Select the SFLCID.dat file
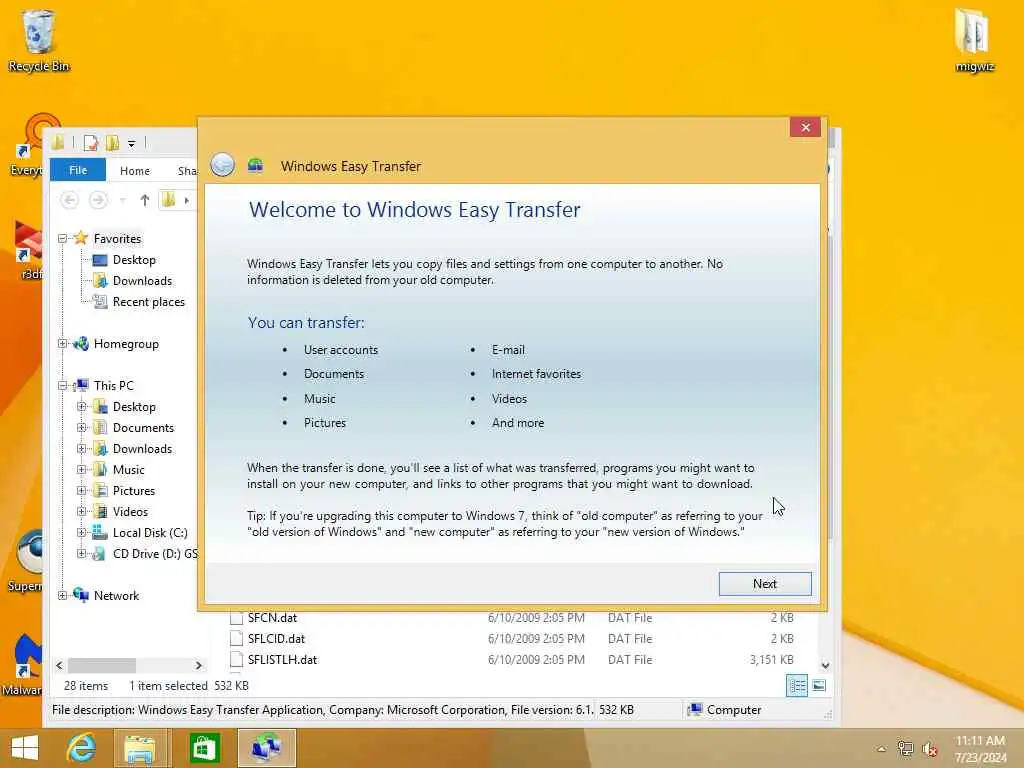Image resolution: width=1024 pixels, height=768 pixels. point(276,639)
